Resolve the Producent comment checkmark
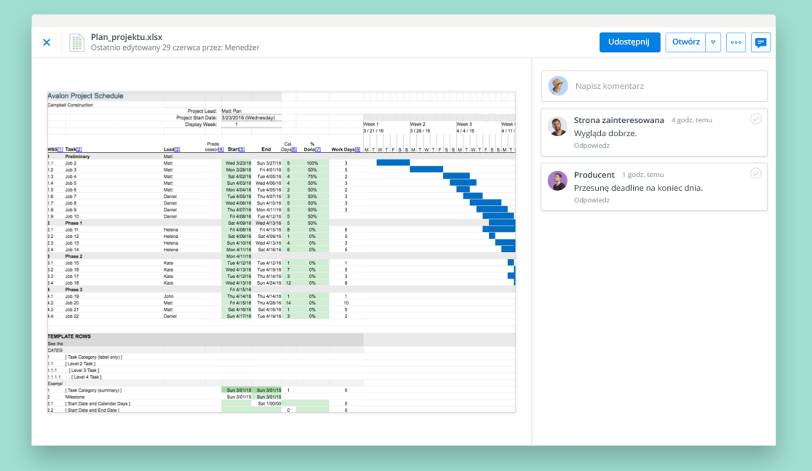 coord(756,173)
